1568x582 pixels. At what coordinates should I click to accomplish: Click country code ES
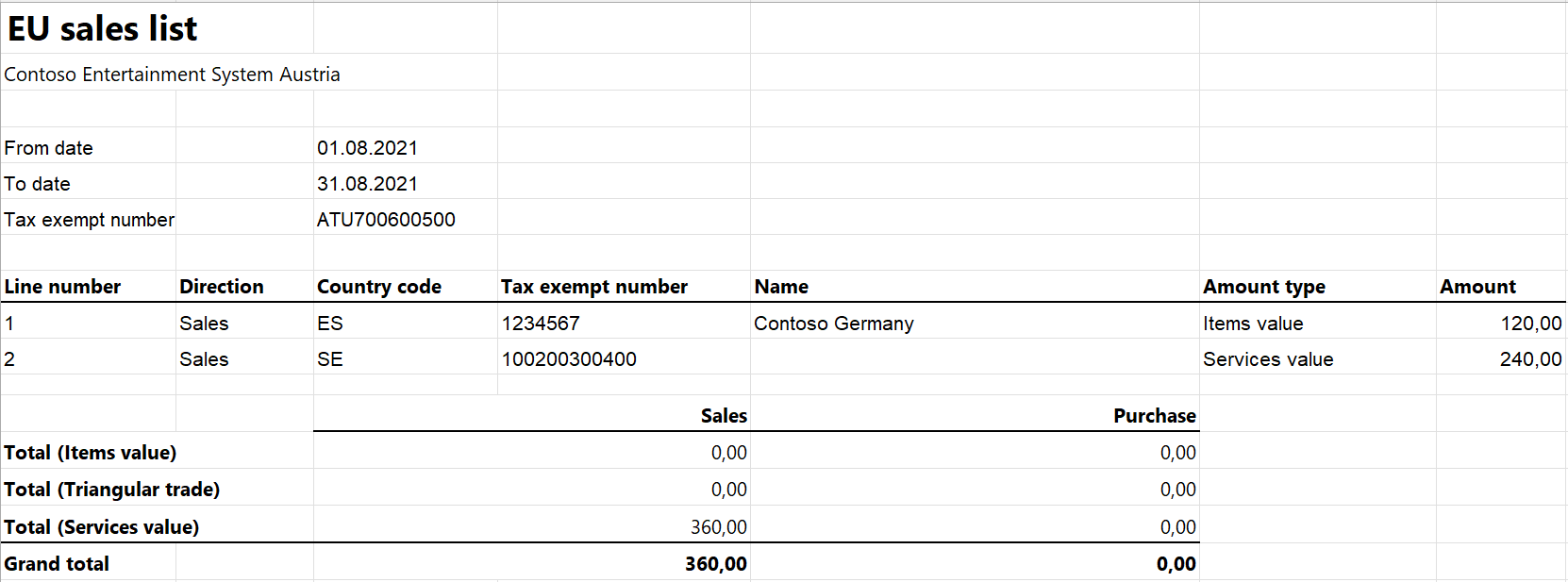pos(330,324)
